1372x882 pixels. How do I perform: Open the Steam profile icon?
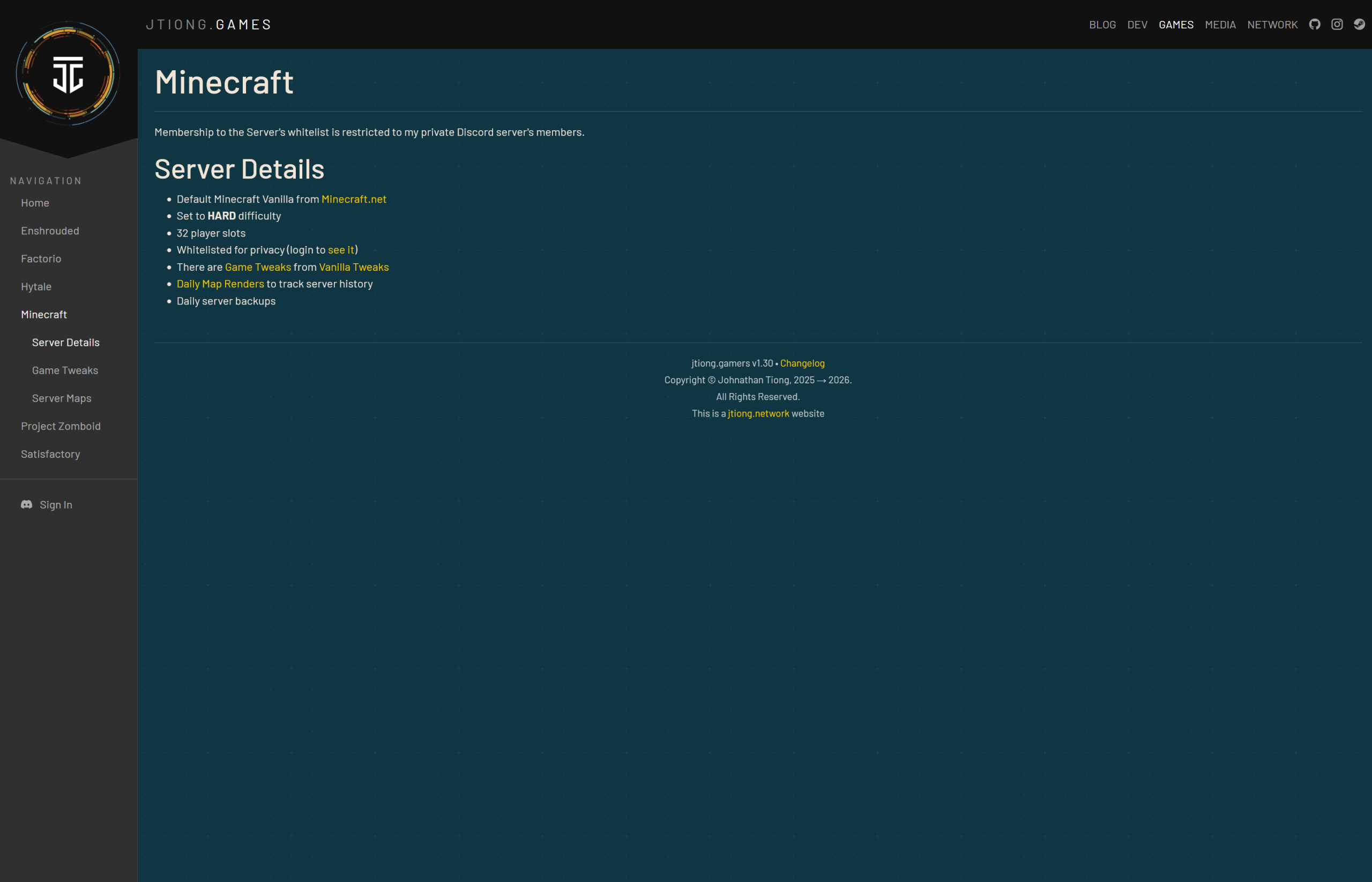(x=1359, y=24)
